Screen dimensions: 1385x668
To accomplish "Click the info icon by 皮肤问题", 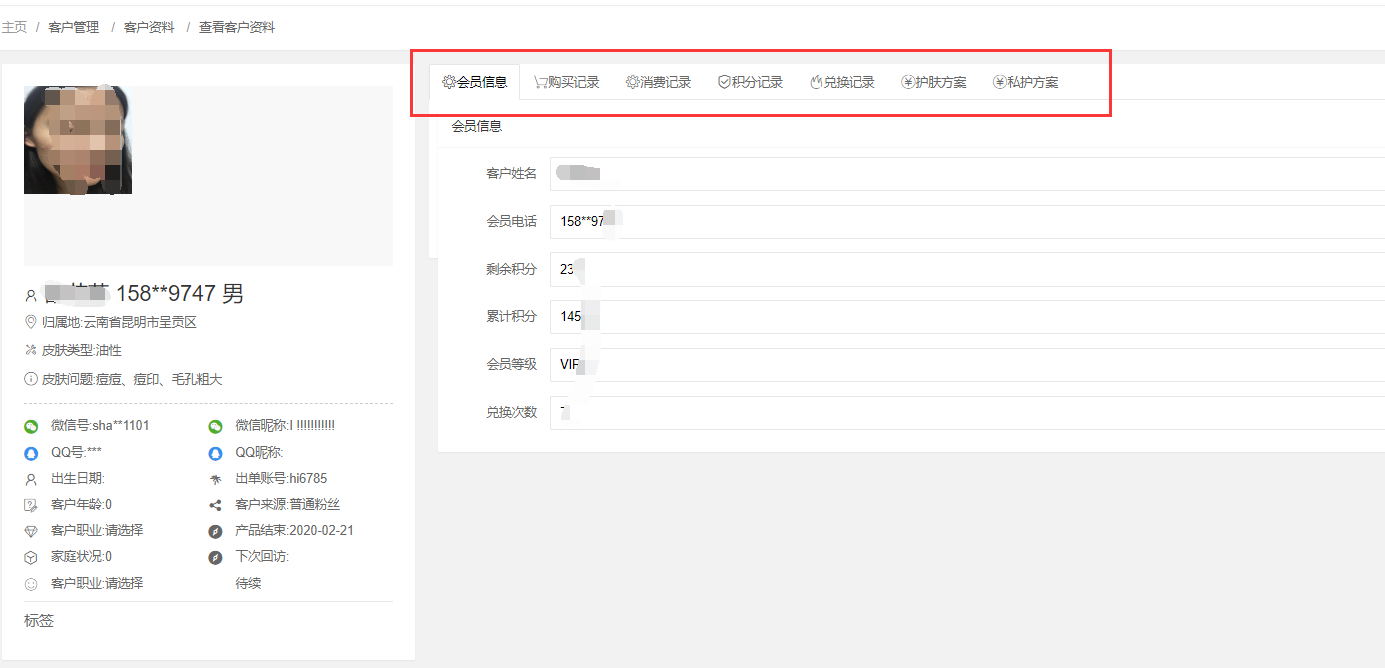I will click(31, 379).
